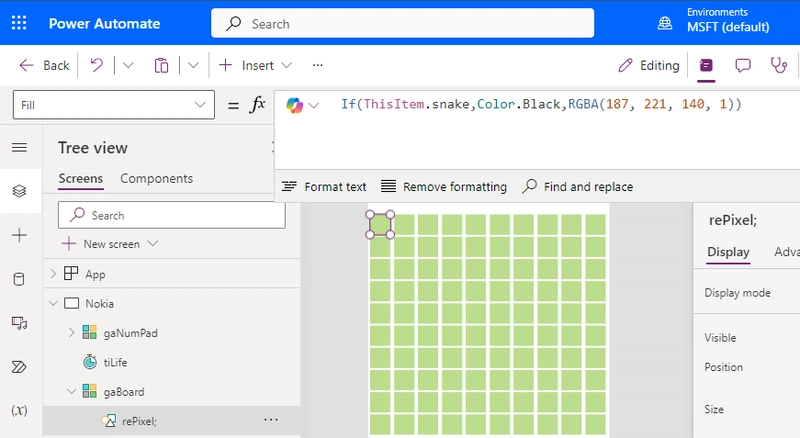
Task: Switch to the Screens tab
Action: [81, 179]
